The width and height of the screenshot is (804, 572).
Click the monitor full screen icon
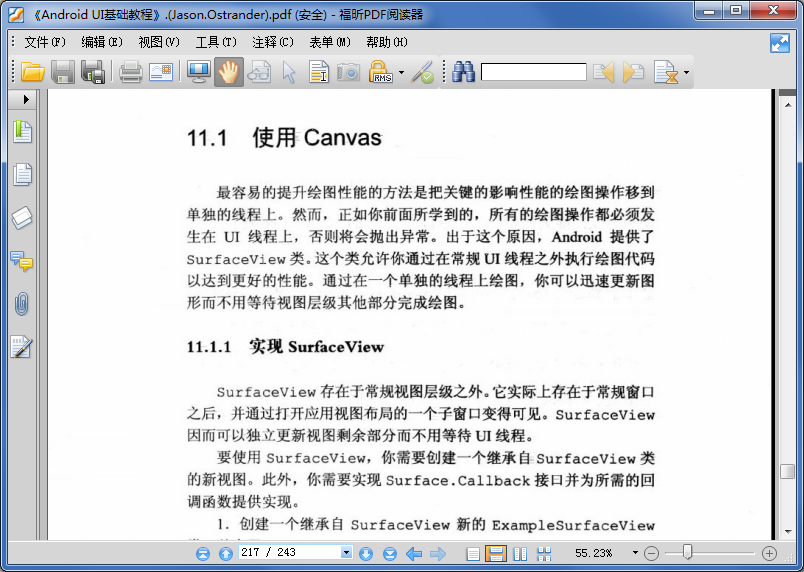point(198,72)
